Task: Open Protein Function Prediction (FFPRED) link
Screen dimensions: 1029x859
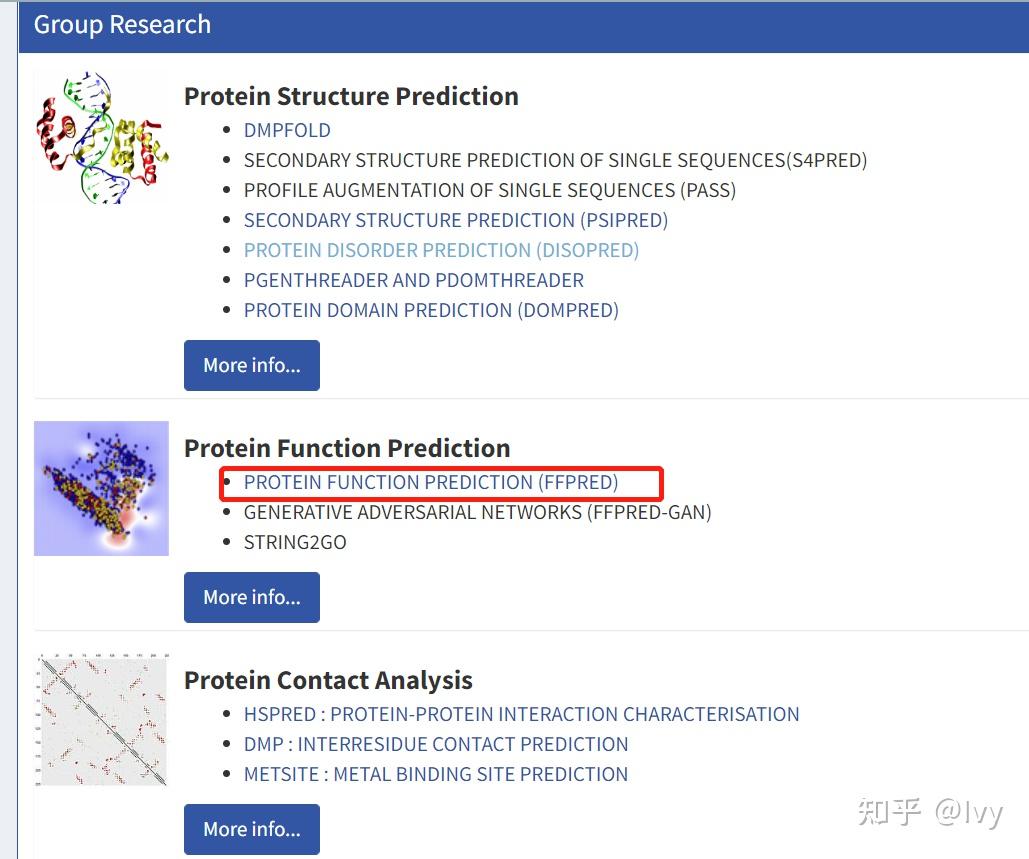Action: 431,482
